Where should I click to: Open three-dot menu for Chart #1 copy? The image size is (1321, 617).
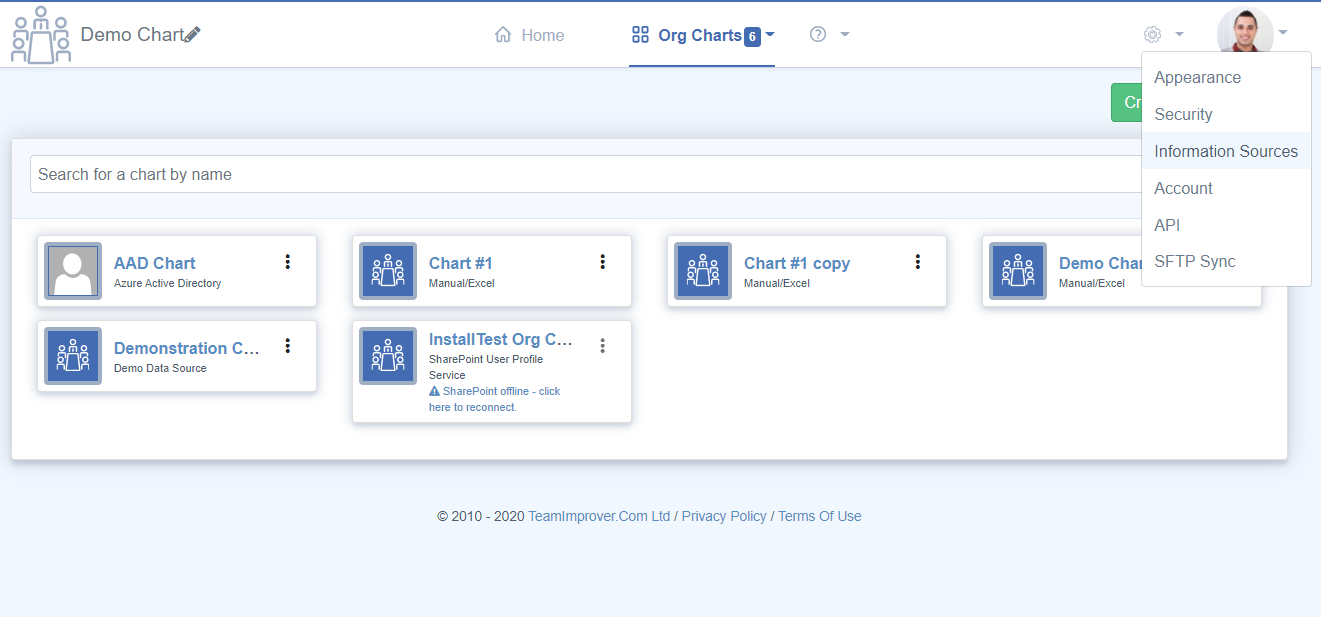(x=918, y=262)
